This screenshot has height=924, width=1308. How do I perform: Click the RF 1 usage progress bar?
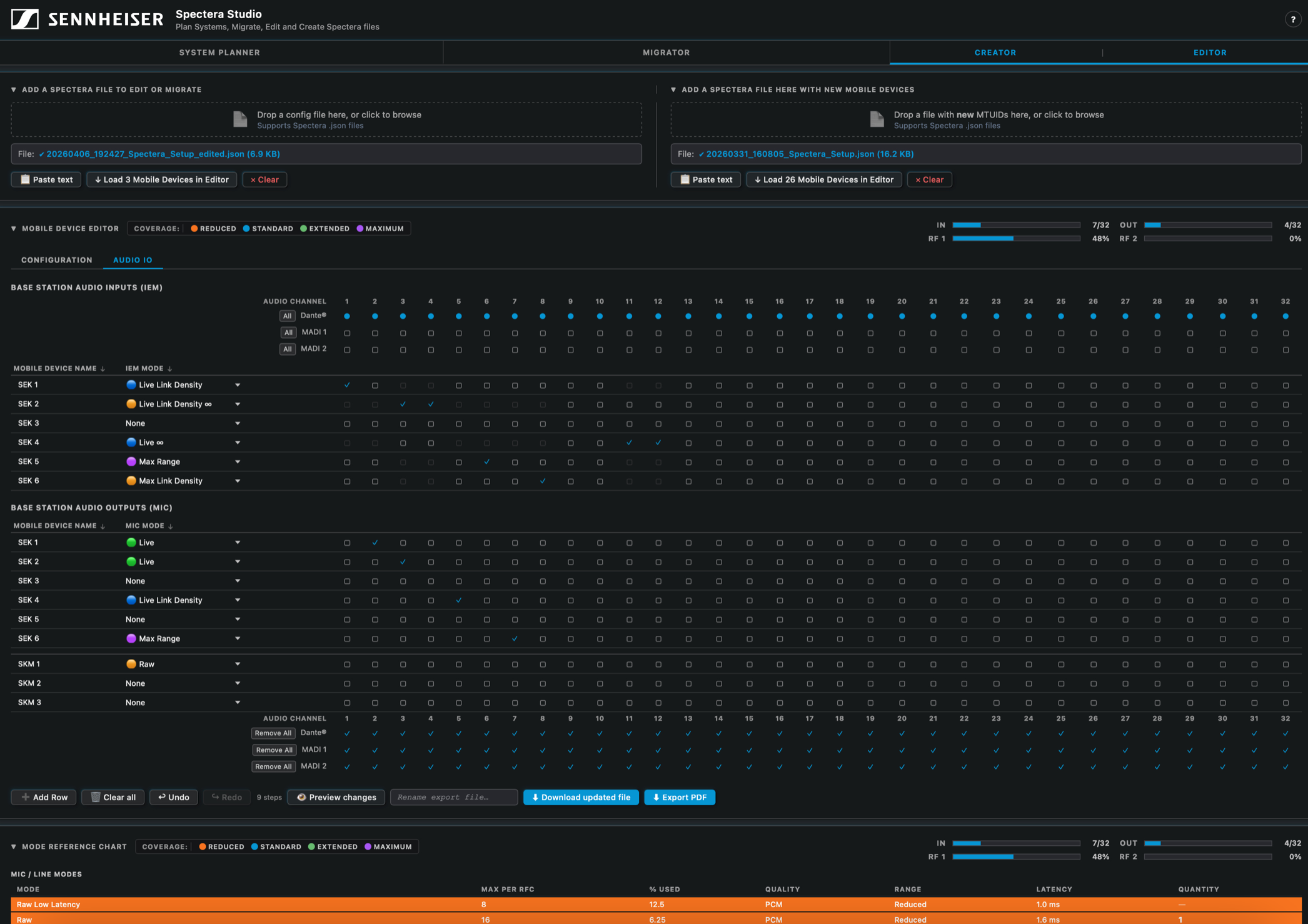coord(1015,239)
